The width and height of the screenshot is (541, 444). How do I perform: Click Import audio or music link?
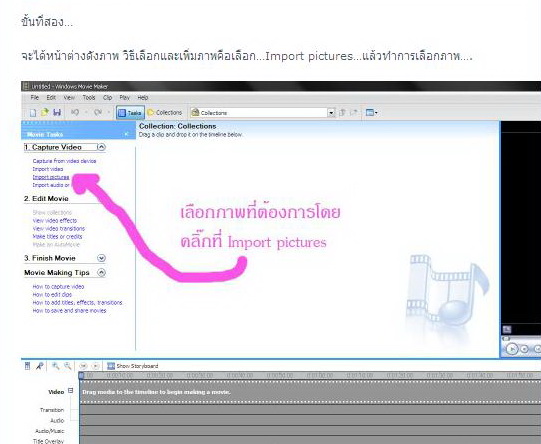click(51, 185)
